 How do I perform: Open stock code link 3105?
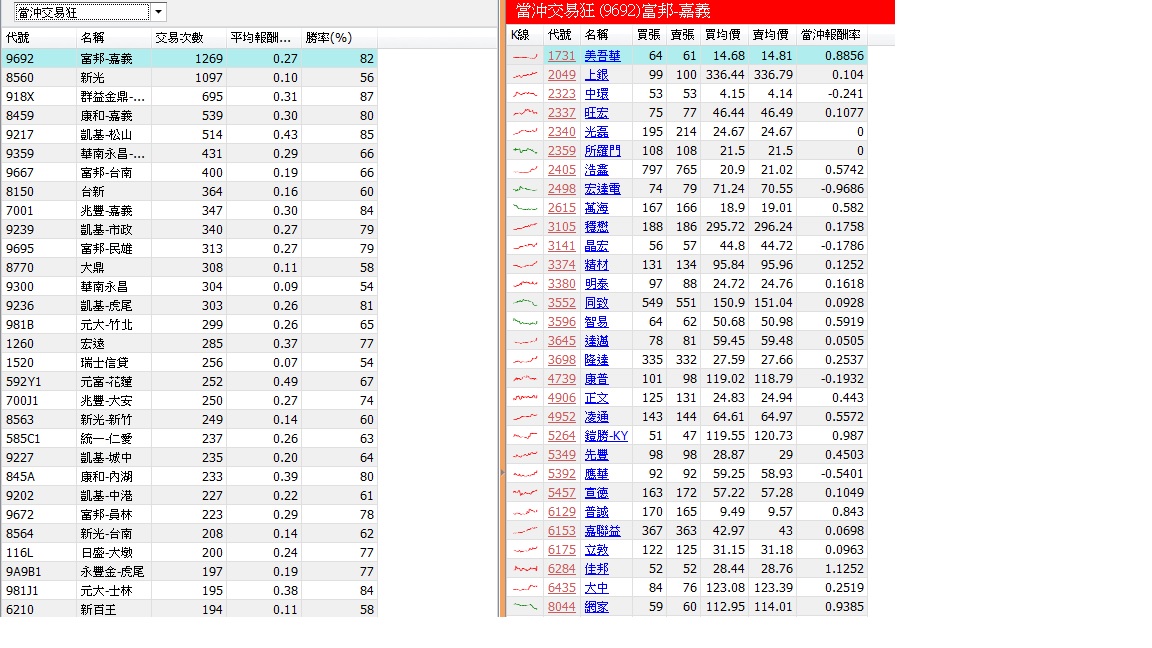(x=561, y=227)
